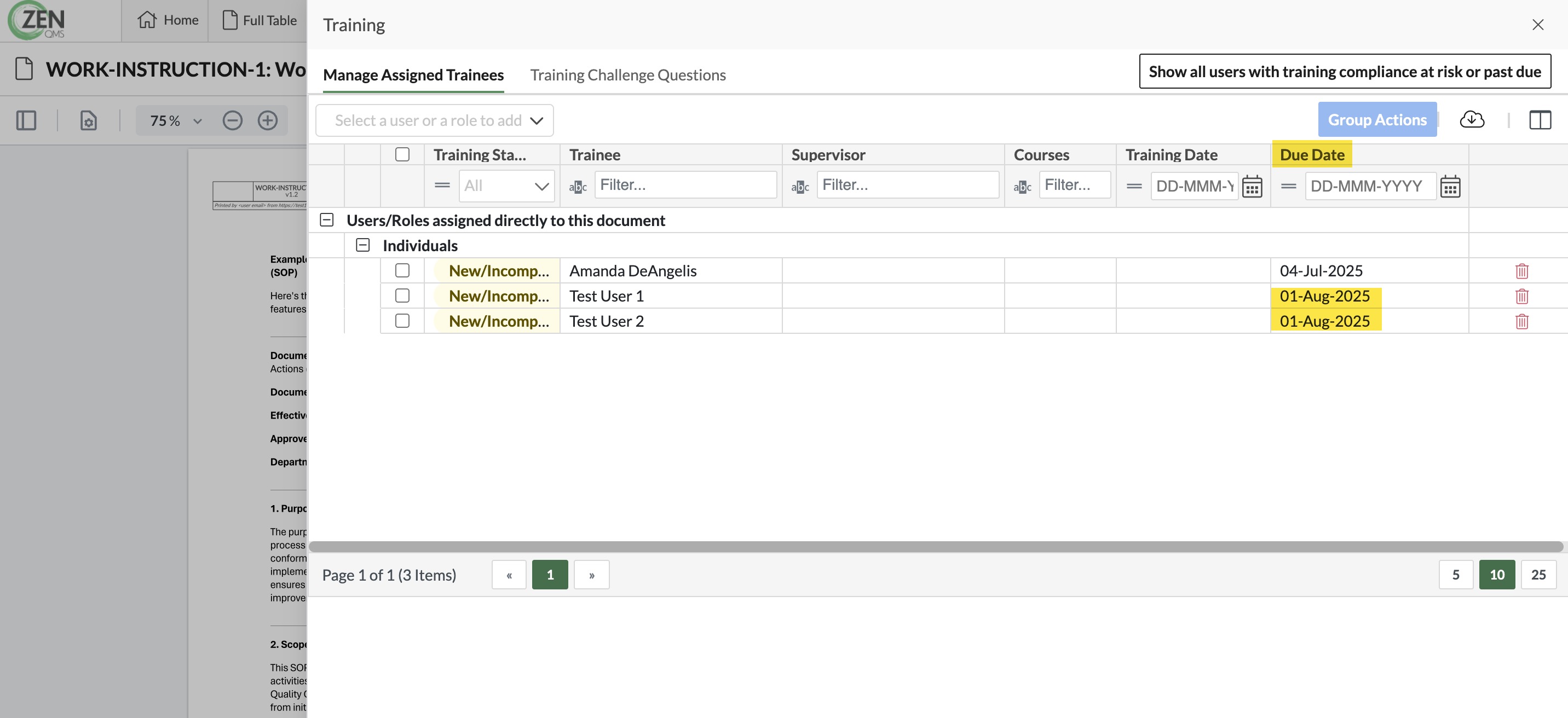Zoom in the document with plus icon
Viewport: 1568px width, 718px height.
[268, 120]
